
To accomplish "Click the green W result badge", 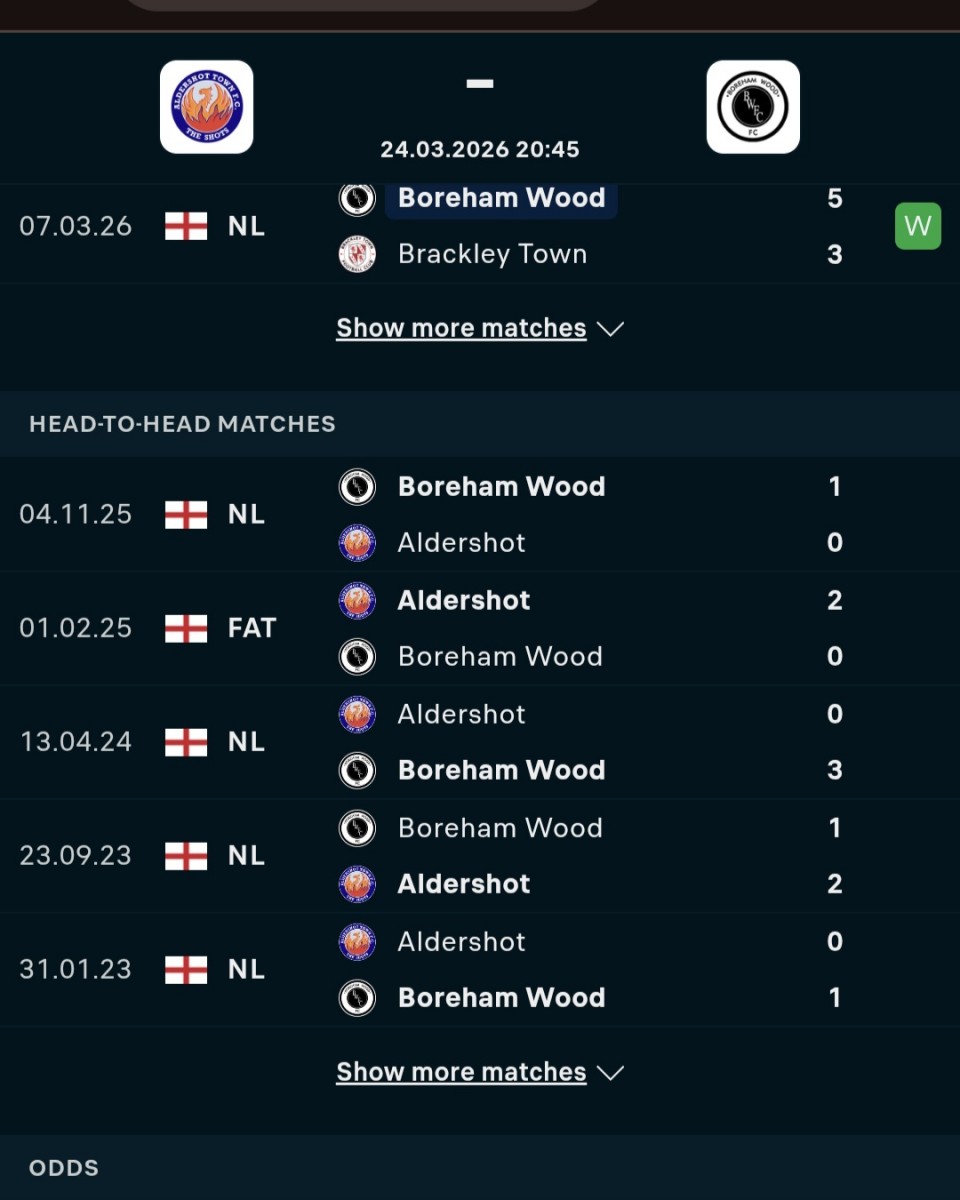I will [917, 226].
